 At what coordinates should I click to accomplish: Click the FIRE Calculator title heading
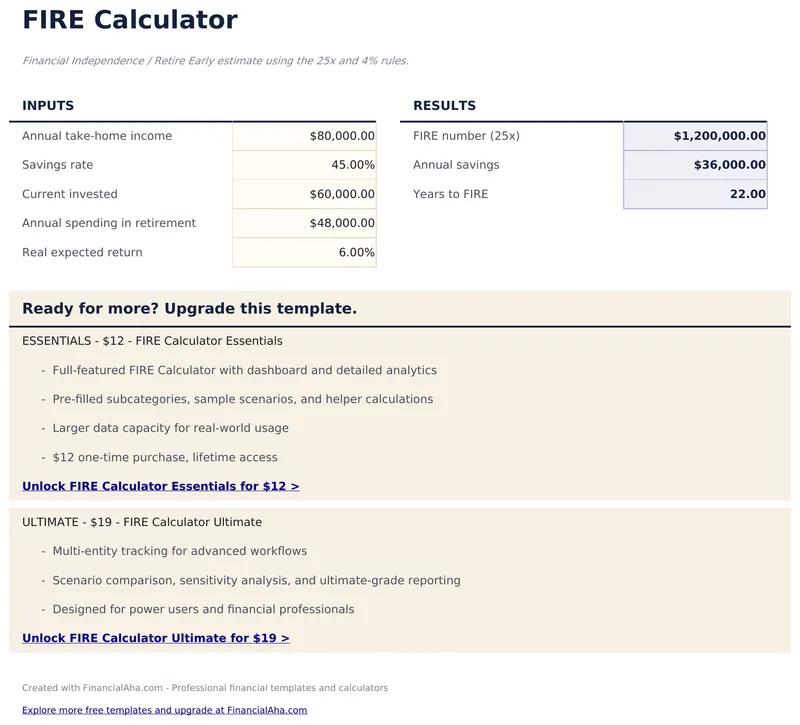pos(130,20)
